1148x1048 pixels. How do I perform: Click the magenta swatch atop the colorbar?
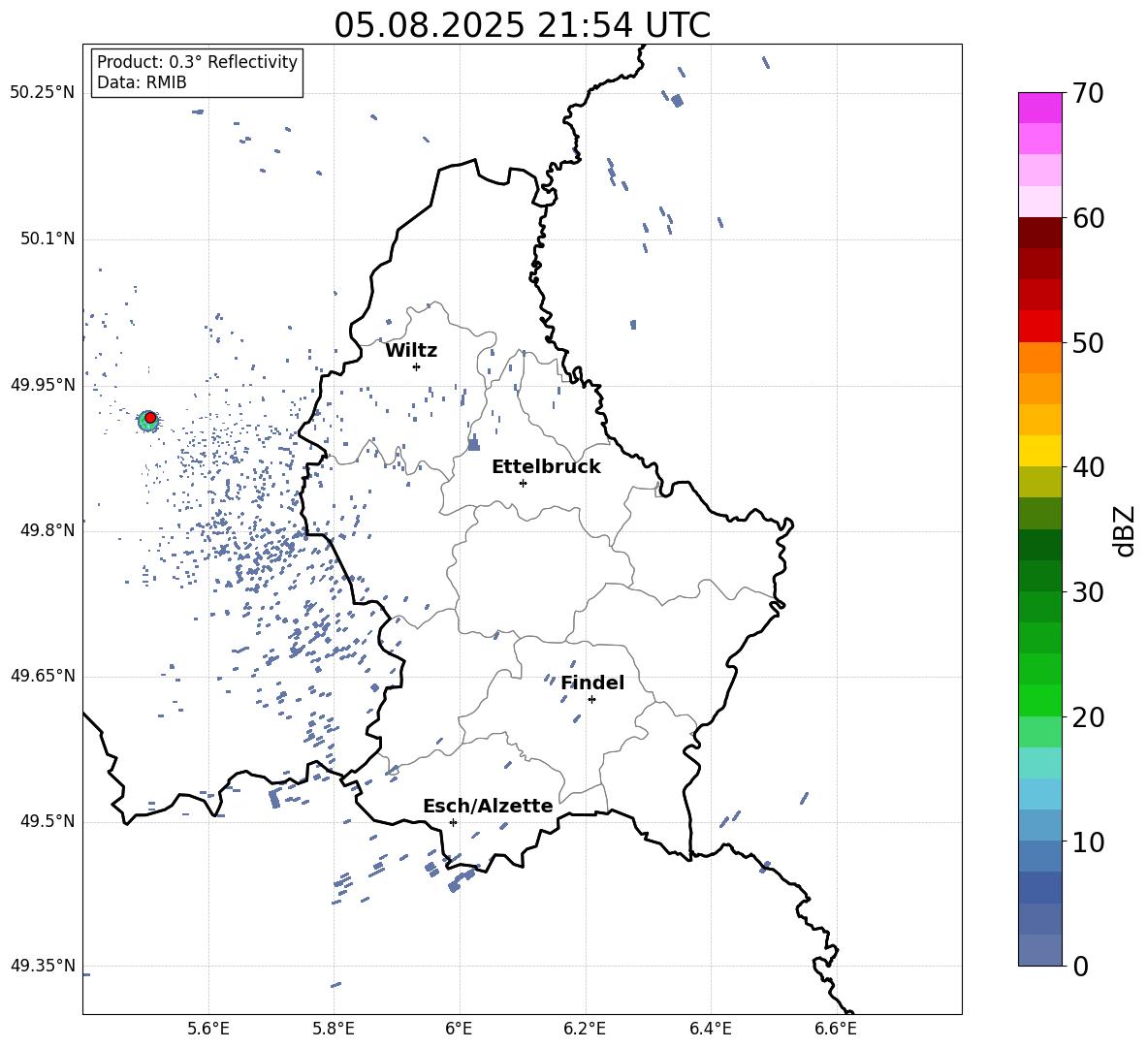(x=1039, y=108)
